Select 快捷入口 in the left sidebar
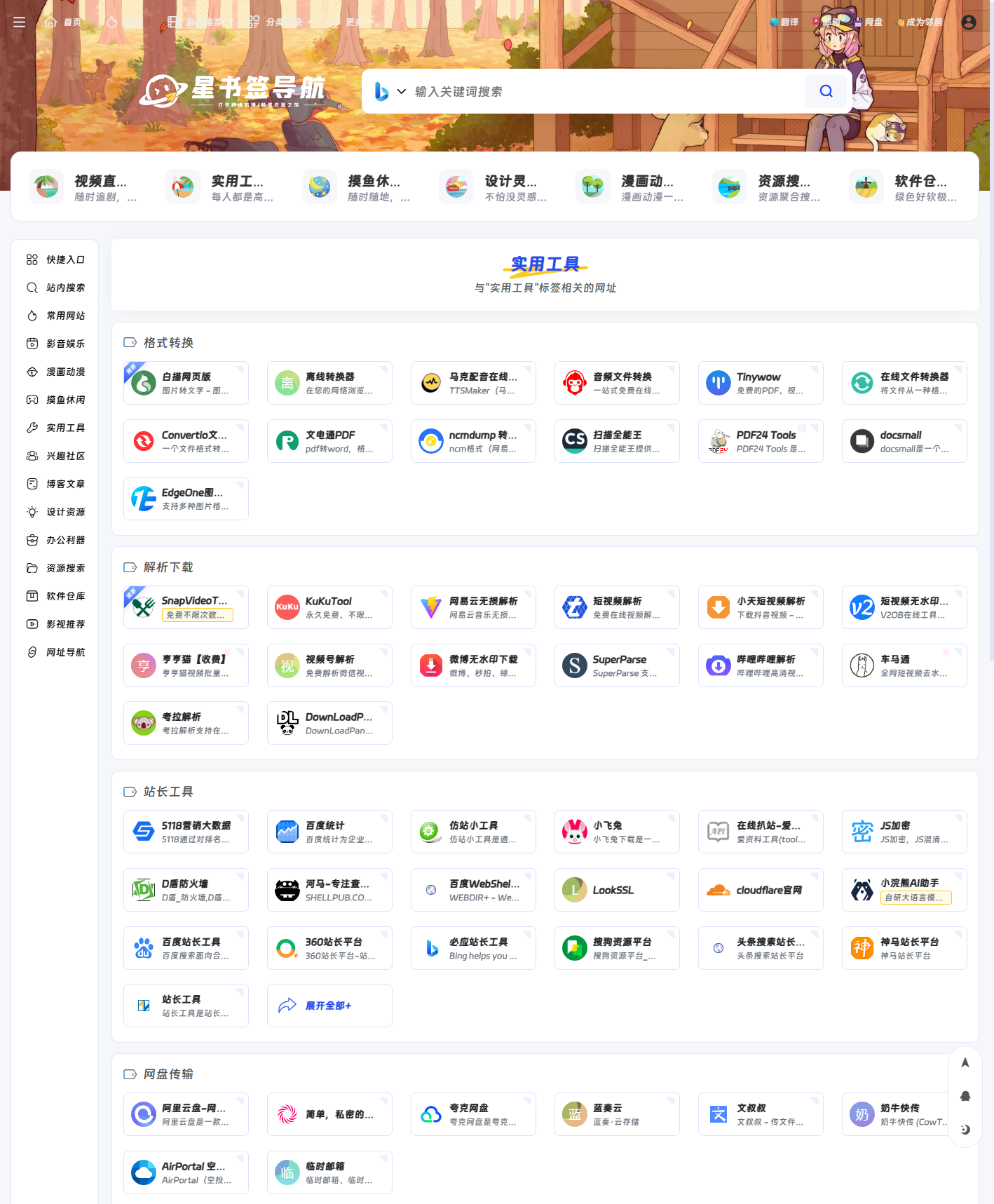This screenshot has height=1204, width=994. coord(55,259)
